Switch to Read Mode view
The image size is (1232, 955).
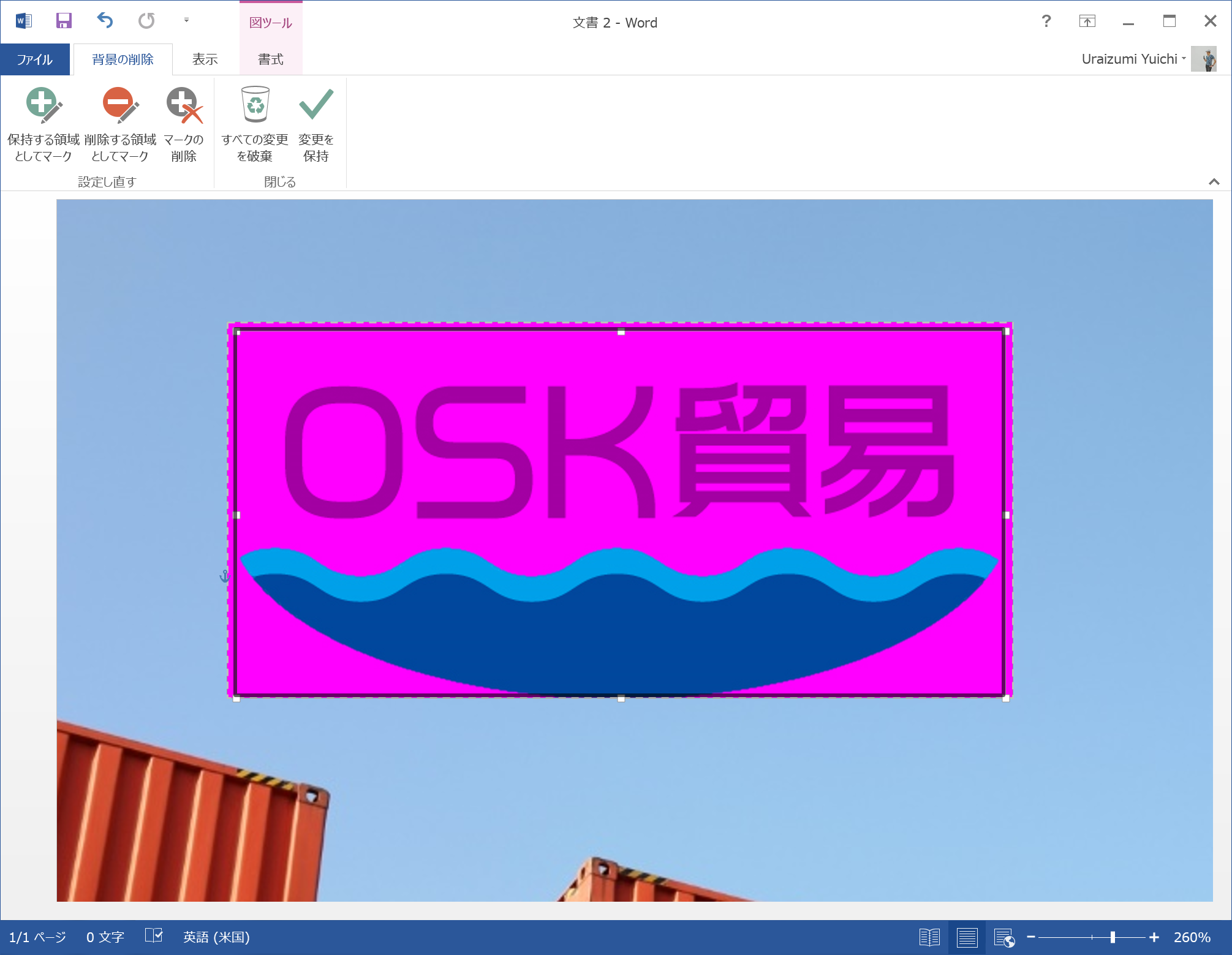coord(929,937)
